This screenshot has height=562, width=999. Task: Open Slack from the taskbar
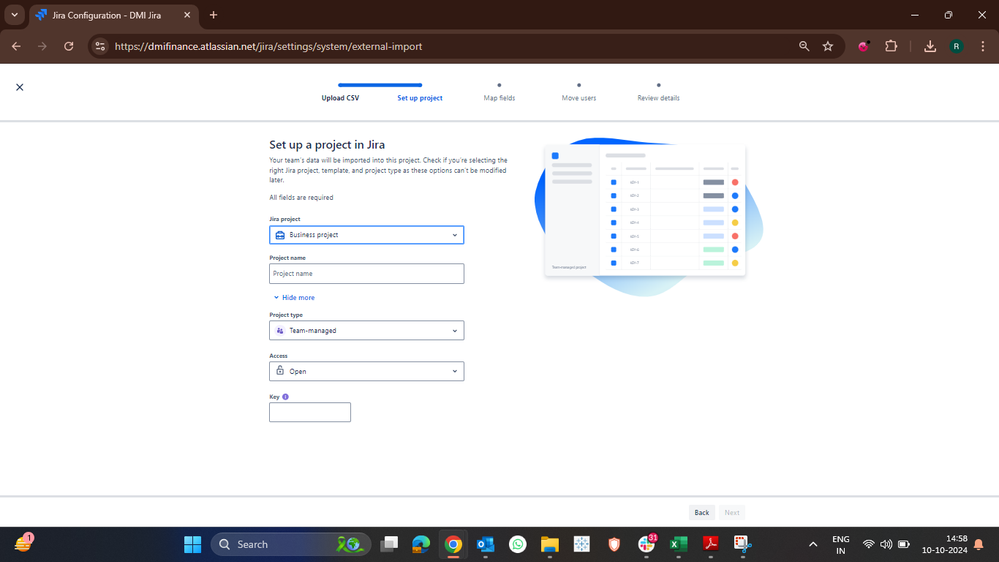[x=646, y=544]
